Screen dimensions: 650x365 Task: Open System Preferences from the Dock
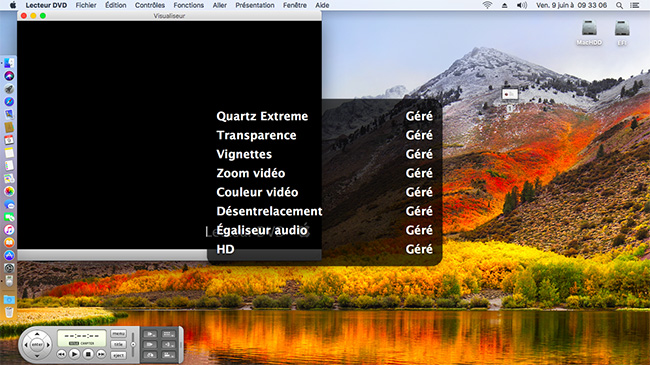click(x=9, y=268)
